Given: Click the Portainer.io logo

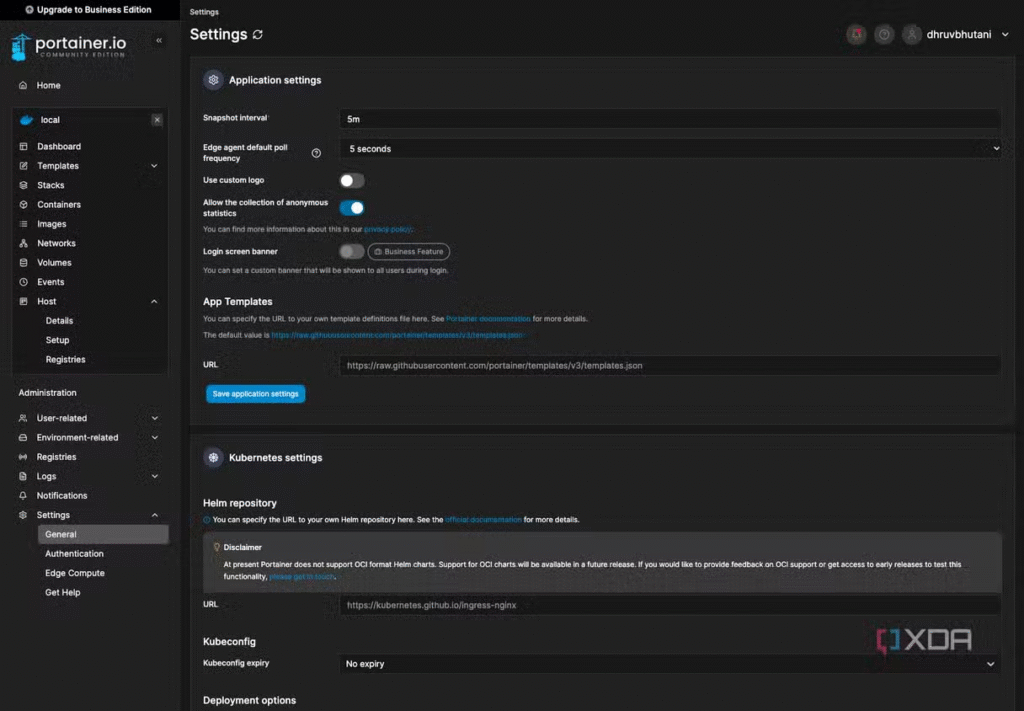Looking at the screenshot, I should (x=68, y=47).
